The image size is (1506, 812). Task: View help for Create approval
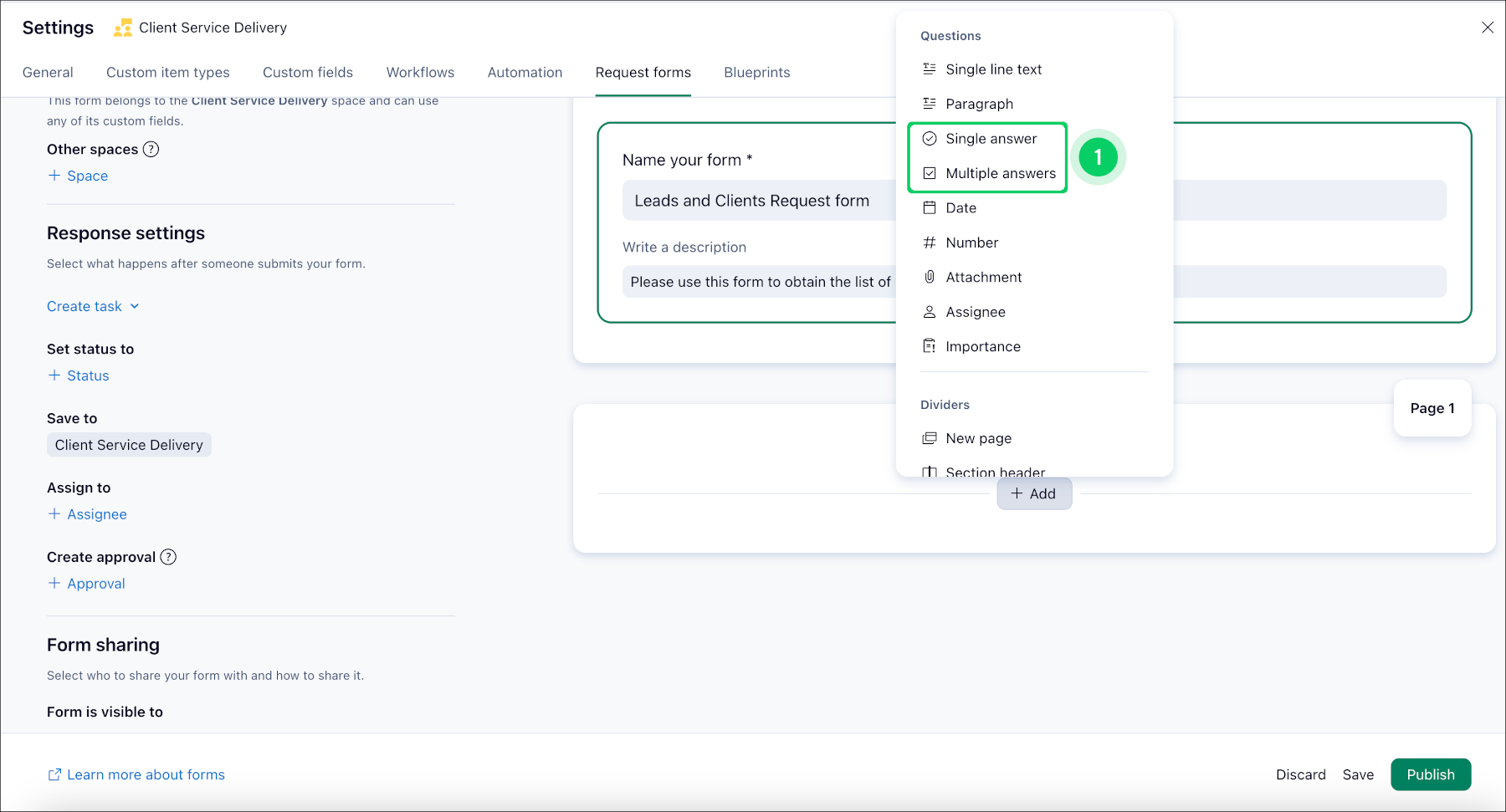[169, 557]
